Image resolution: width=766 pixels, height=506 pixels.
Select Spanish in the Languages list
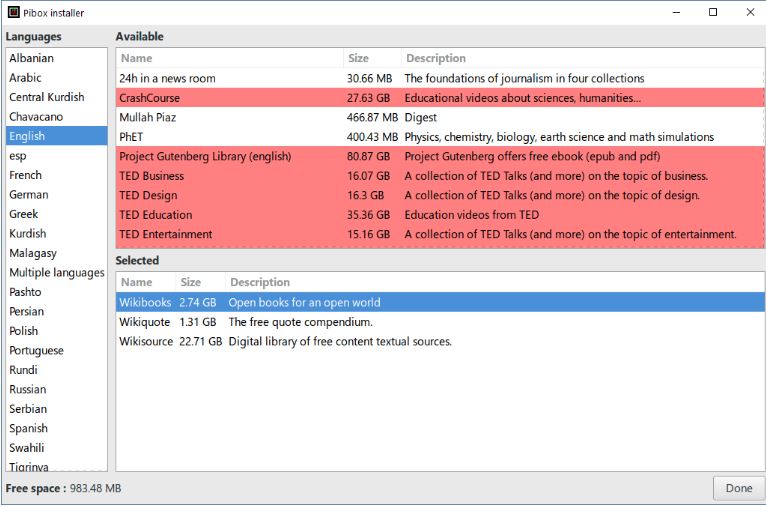pyautogui.click(x=57, y=428)
